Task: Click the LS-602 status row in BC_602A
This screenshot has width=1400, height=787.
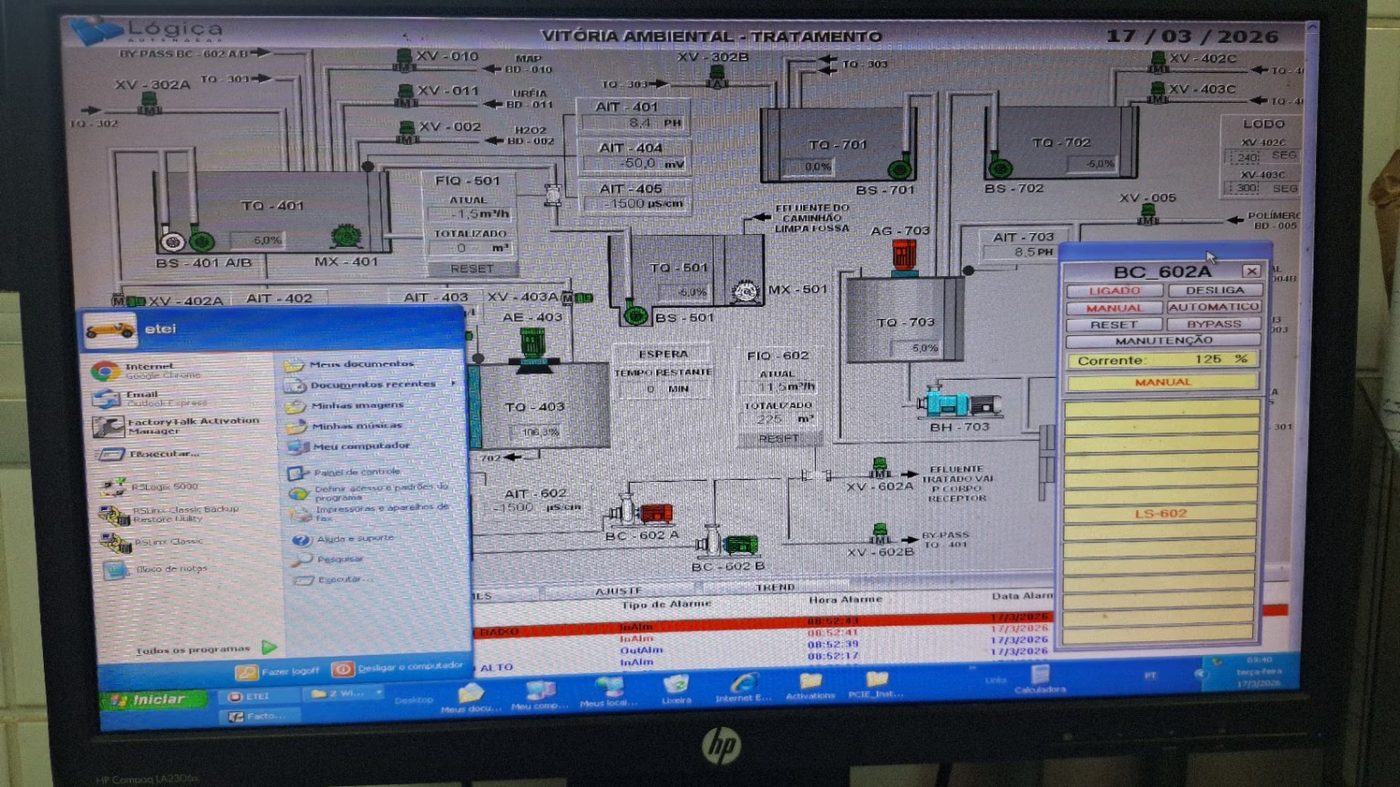Action: click(1161, 514)
